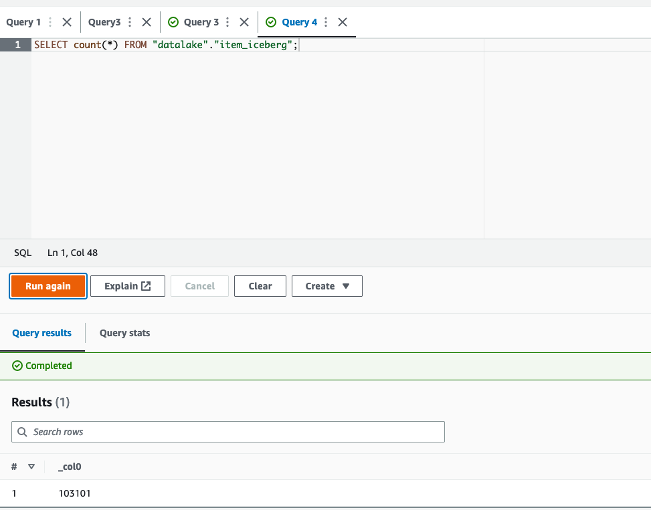Switch to the Query3 tab
Viewport: 651px width, 510px height.
pyautogui.click(x=104, y=22)
